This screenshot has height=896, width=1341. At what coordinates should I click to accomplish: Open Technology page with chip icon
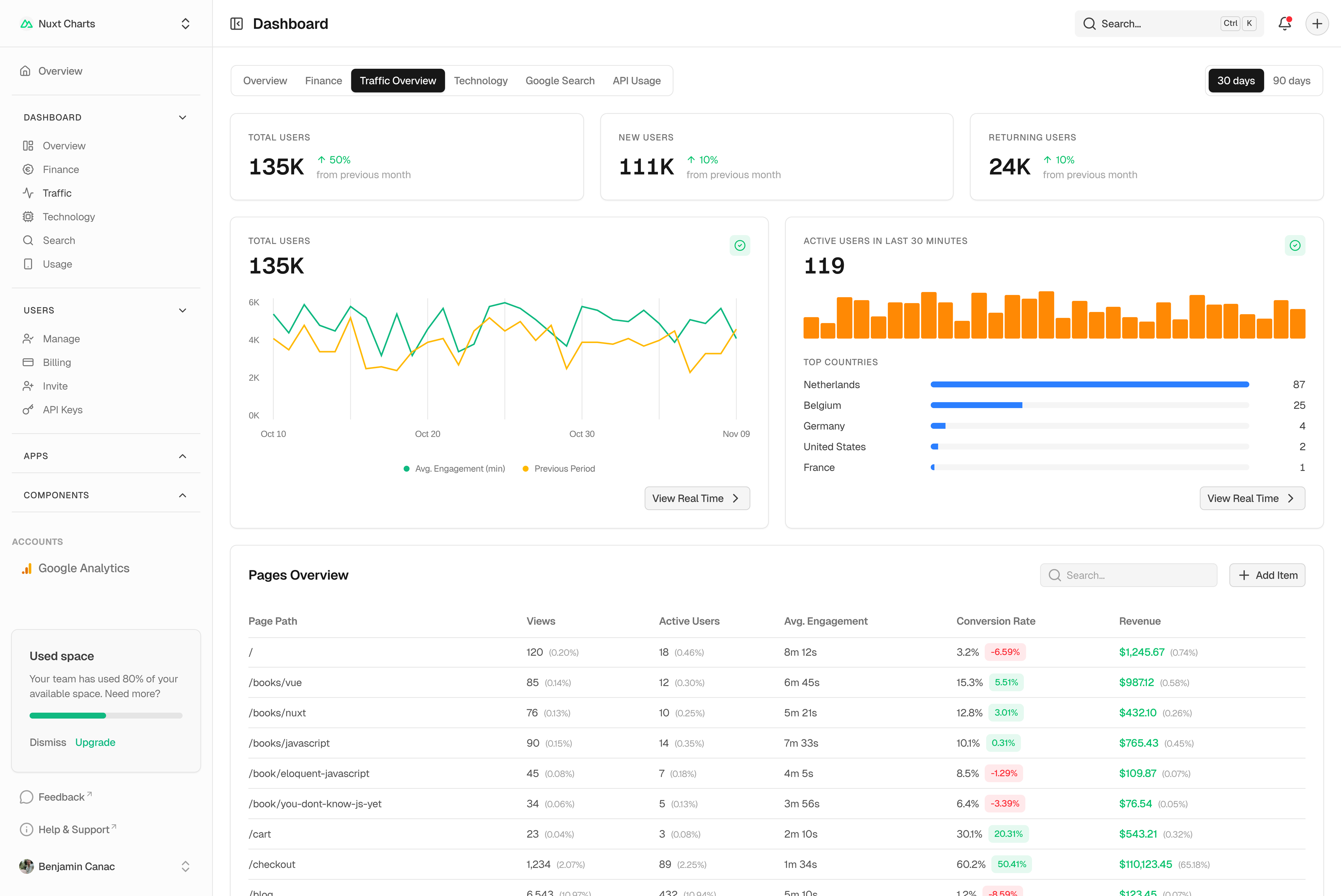(68, 217)
